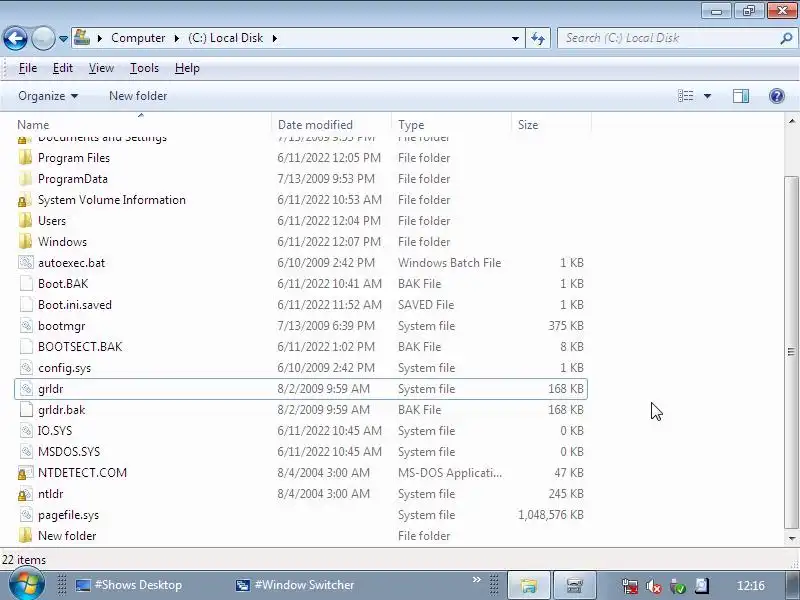Select System Volume Information locked folder icon

coord(25,200)
